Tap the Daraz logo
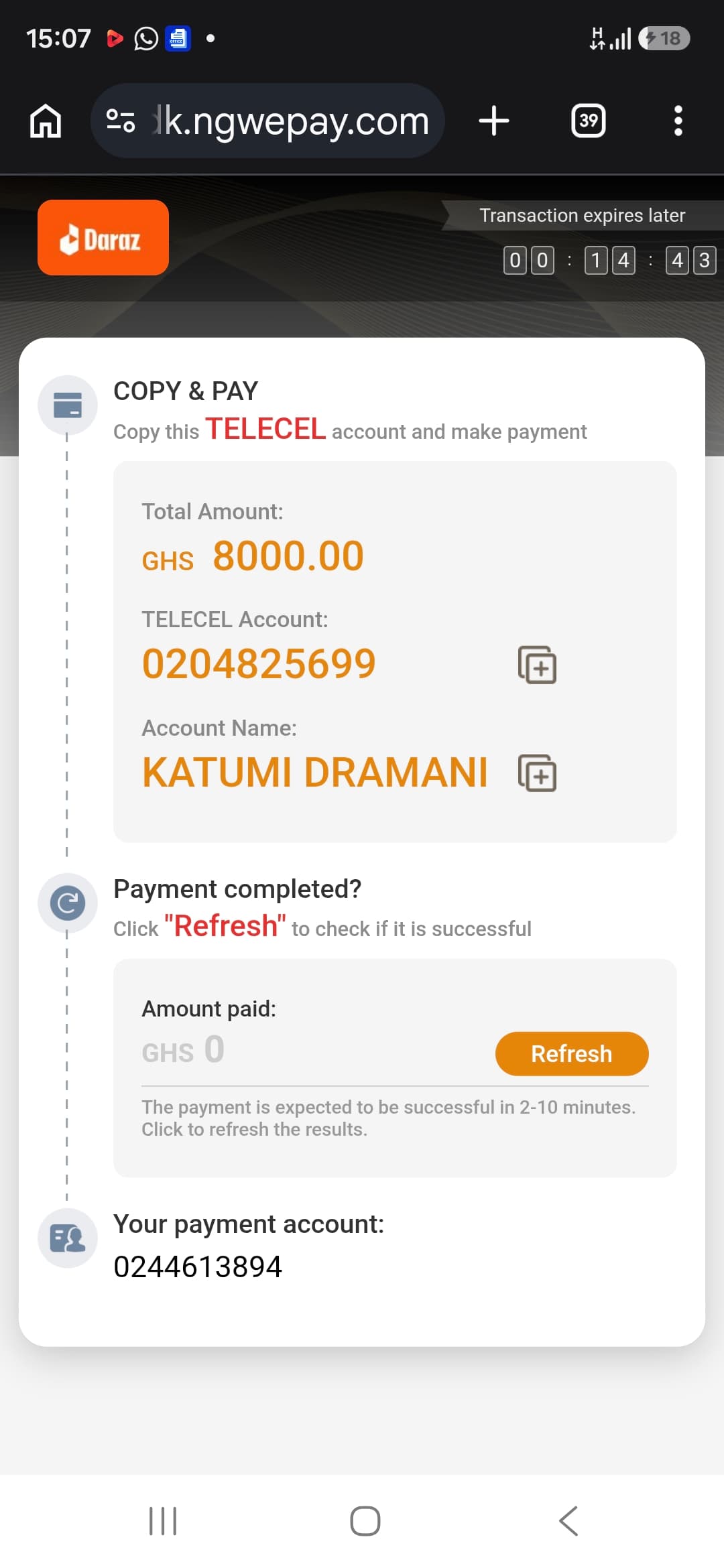This screenshot has width=724, height=1568. [103, 238]
